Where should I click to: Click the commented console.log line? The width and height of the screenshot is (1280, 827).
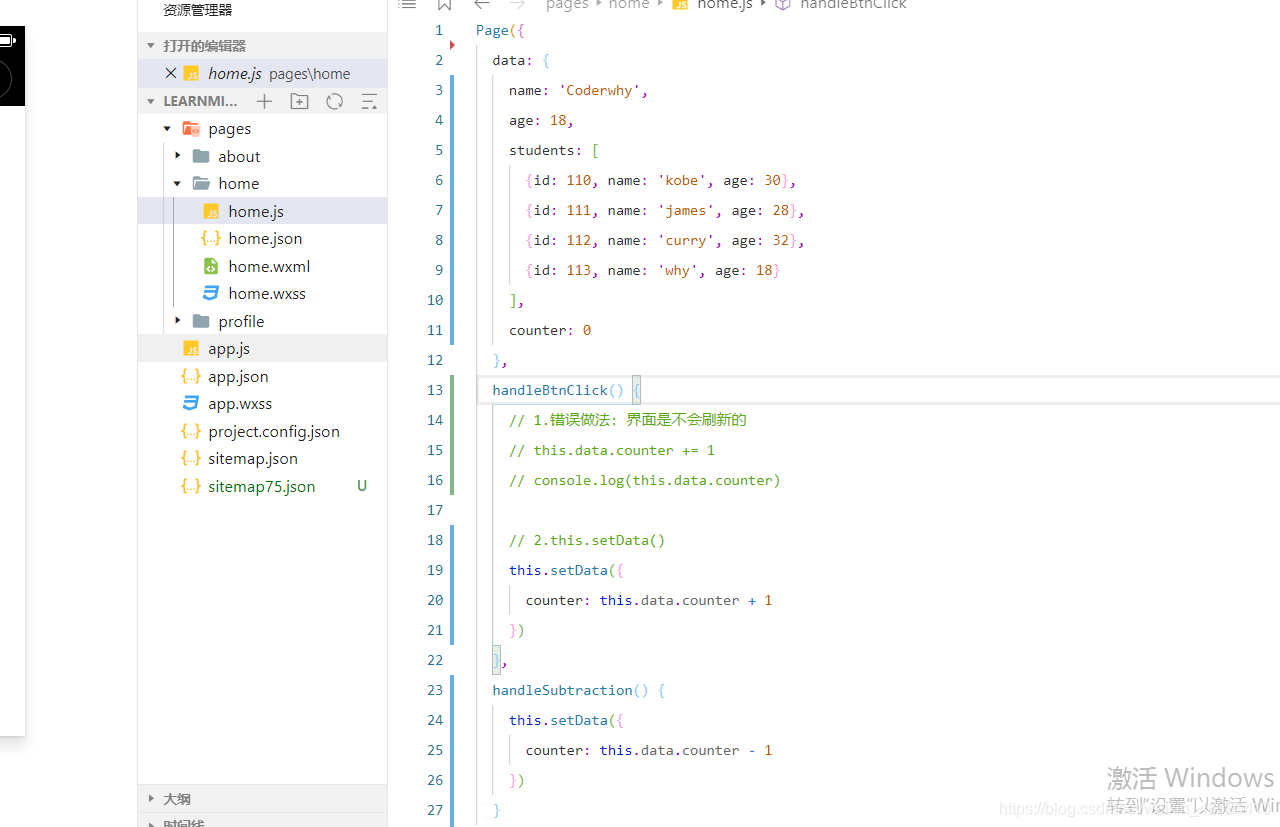[x=645, y=480]
